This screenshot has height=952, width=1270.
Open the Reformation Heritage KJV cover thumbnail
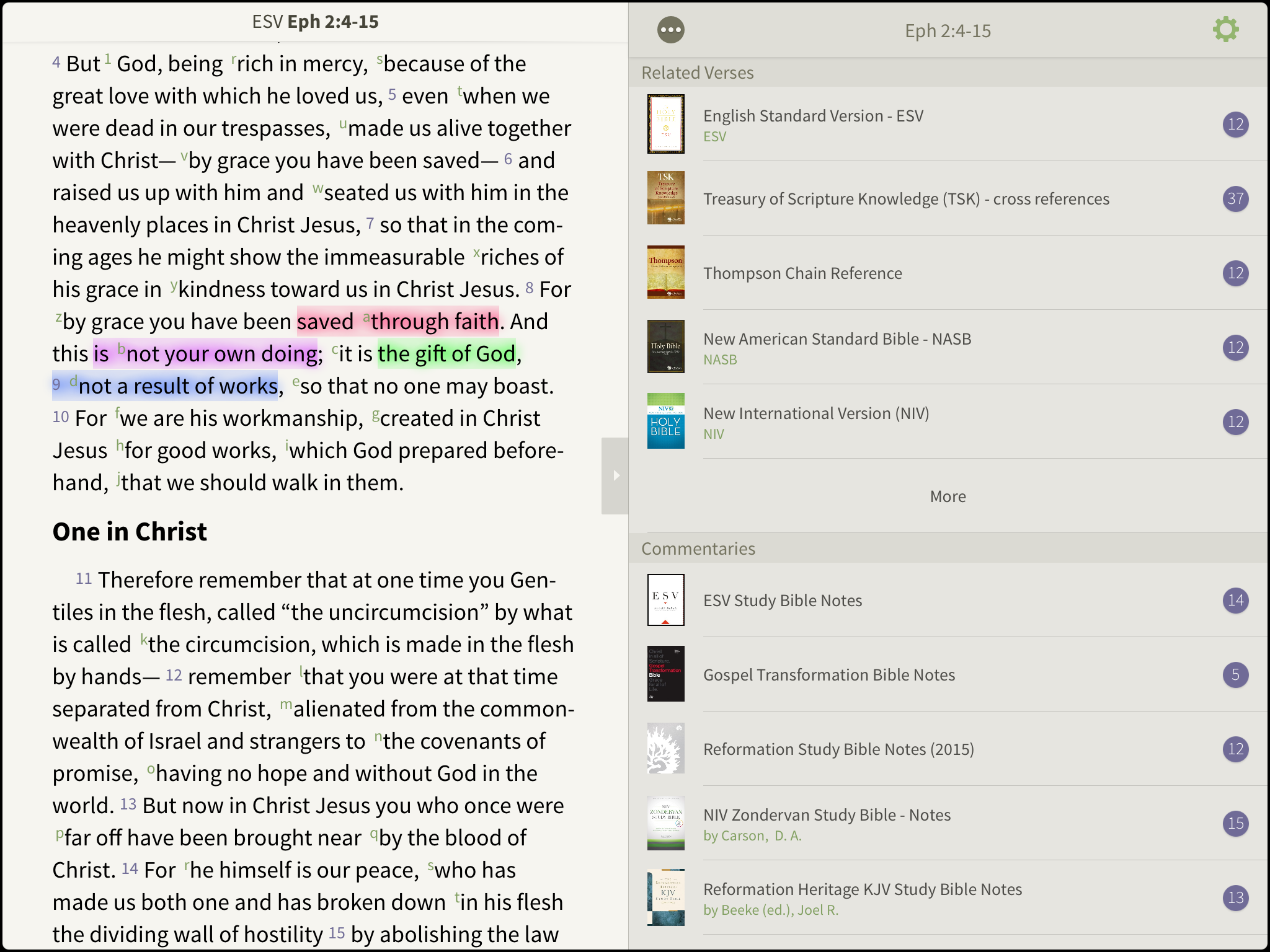665,897
